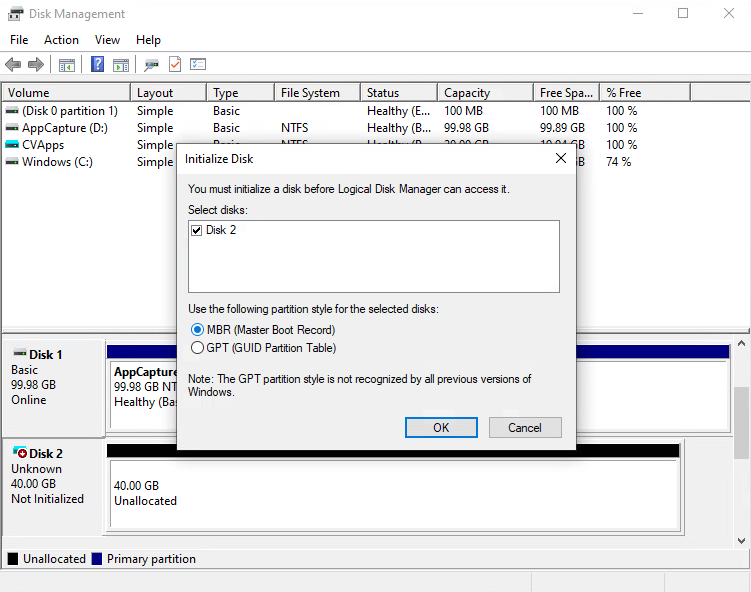Click Cancel in Initialize Disk dialog
This screenshot has height=592, width=751.
[x=525, y=427]
